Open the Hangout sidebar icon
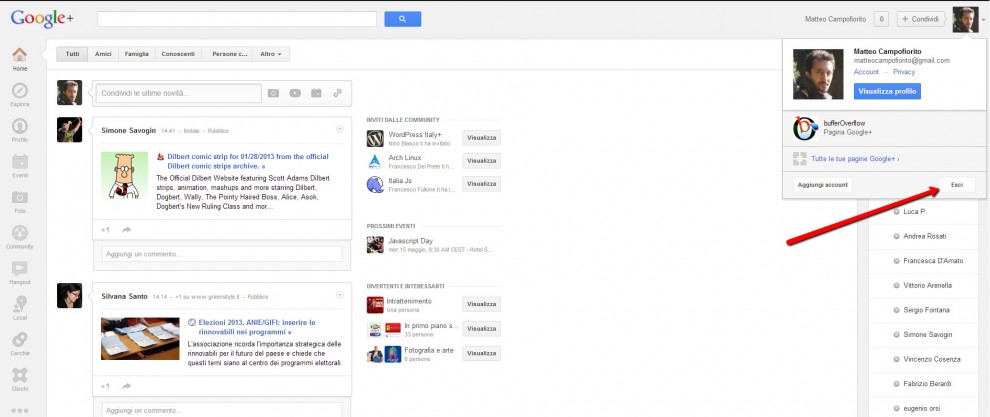The height and width of the screenshot is (417, 990). pyautogui.click(x=20, y=268)
